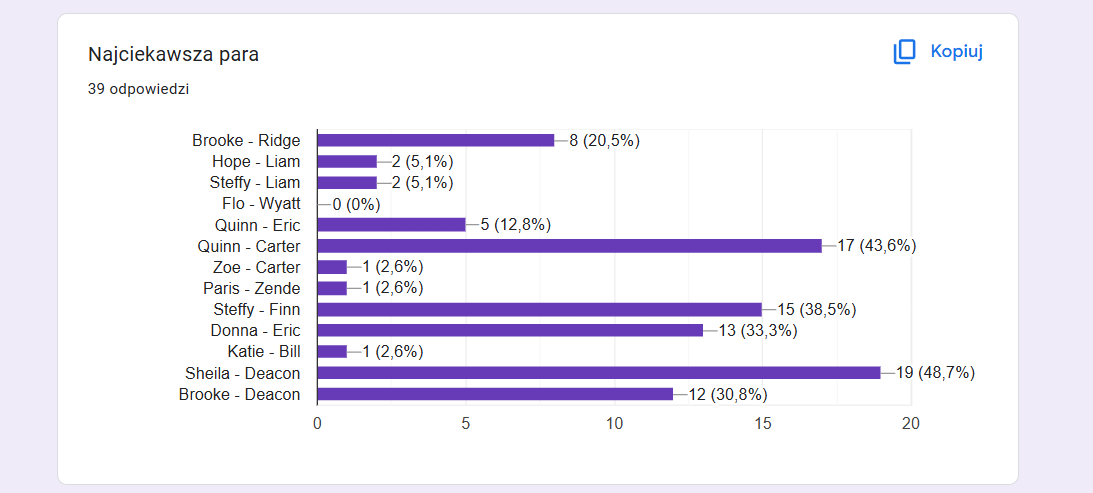The height and width of the screenshot is (493, 1093).
Task: Click the copy chart icon
Action: click(904, 52)
